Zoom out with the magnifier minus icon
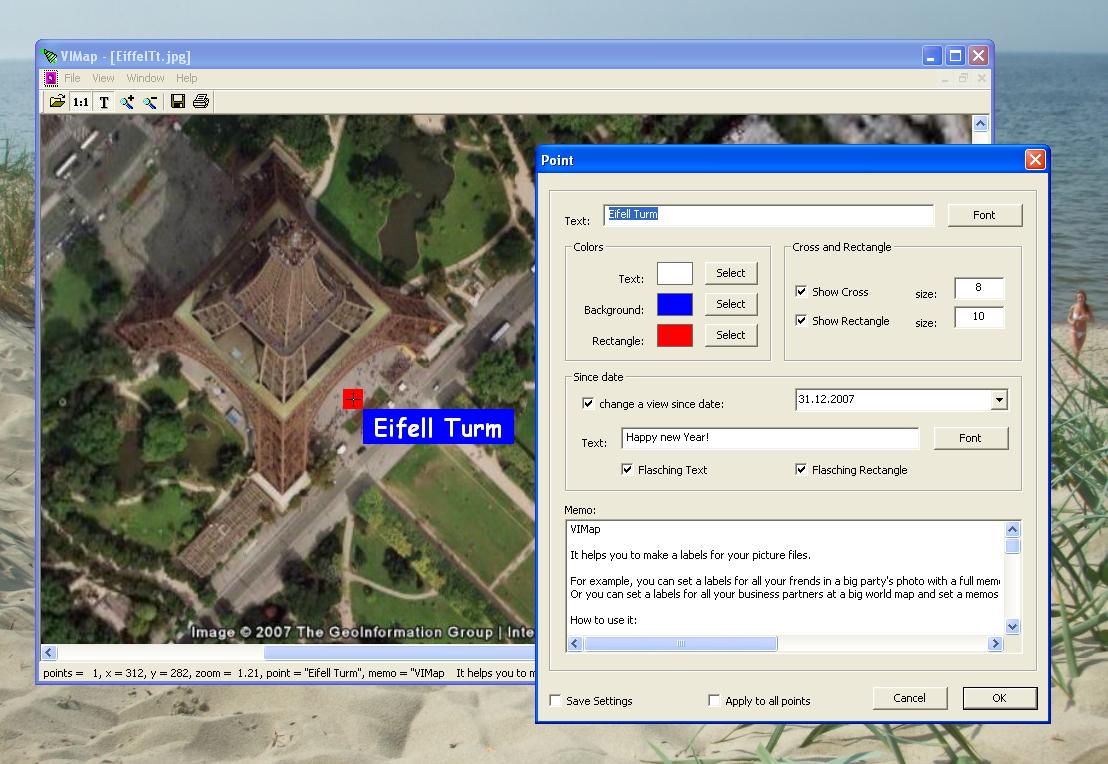The height and width of the screenshot is (764, 1108). tap(149, 101)
